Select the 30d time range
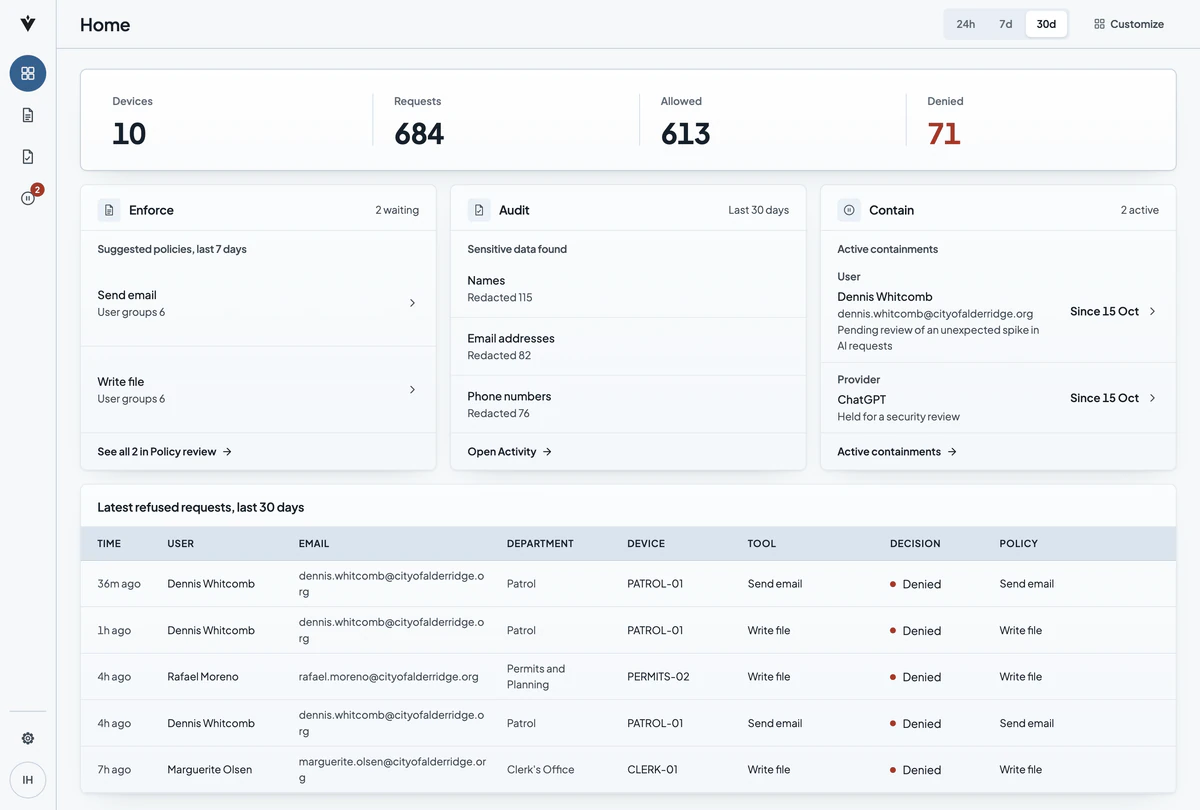The image size is (1200, 810). click(1046, 24)
